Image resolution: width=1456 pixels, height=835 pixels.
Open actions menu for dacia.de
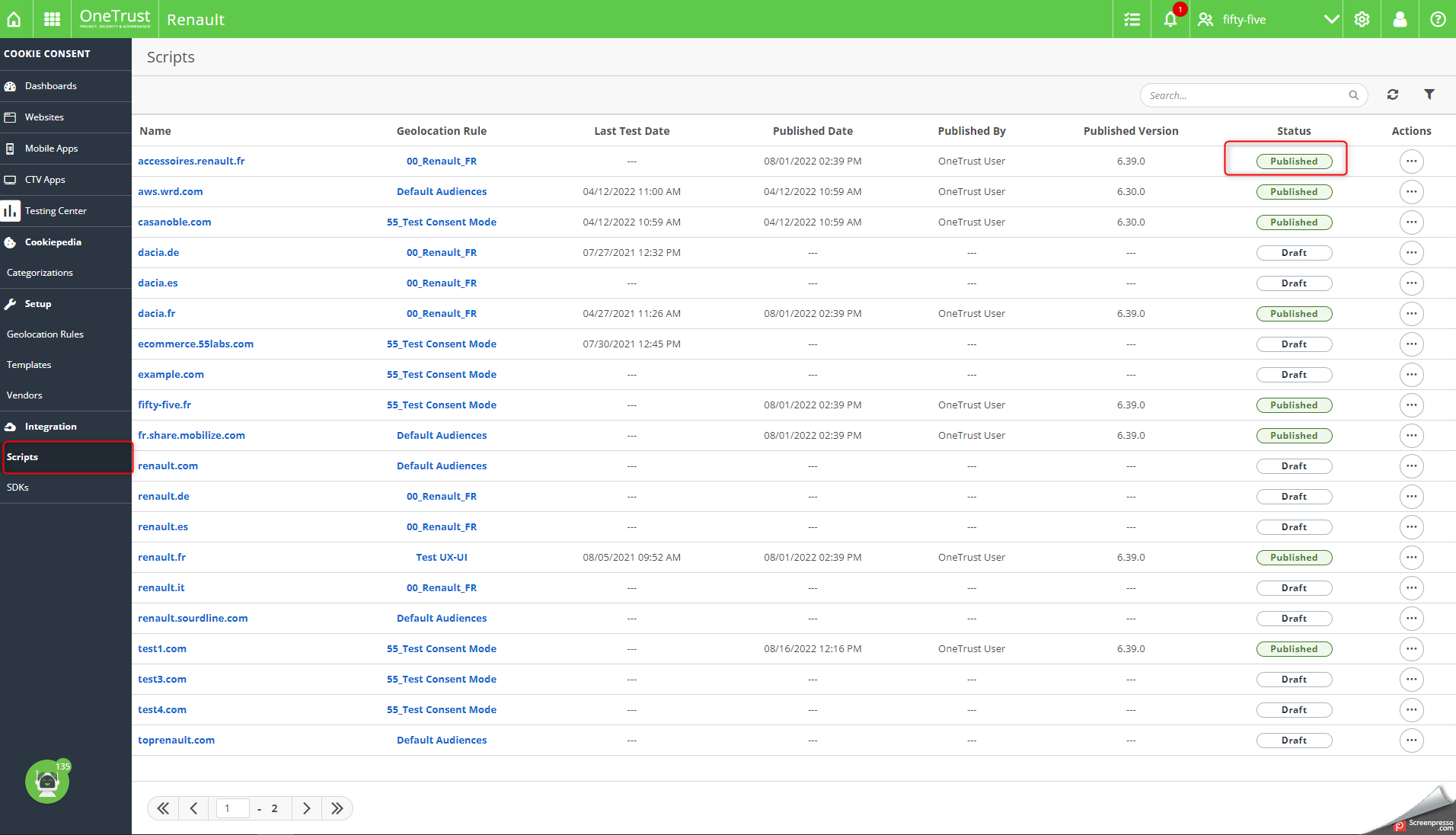click(x=1411, y=253)
